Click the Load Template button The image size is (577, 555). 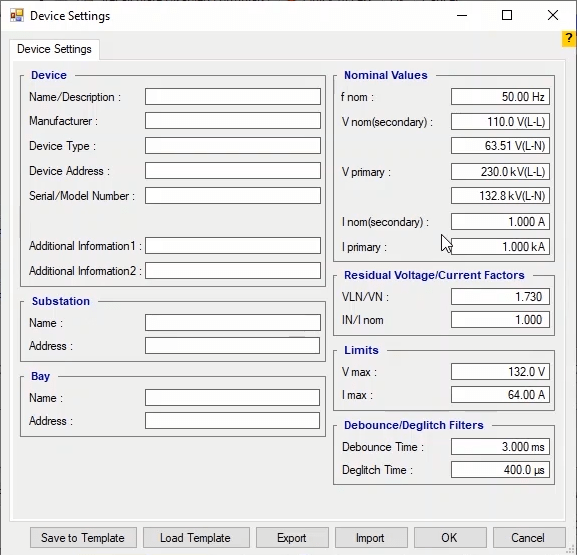(x=196, y=538)
